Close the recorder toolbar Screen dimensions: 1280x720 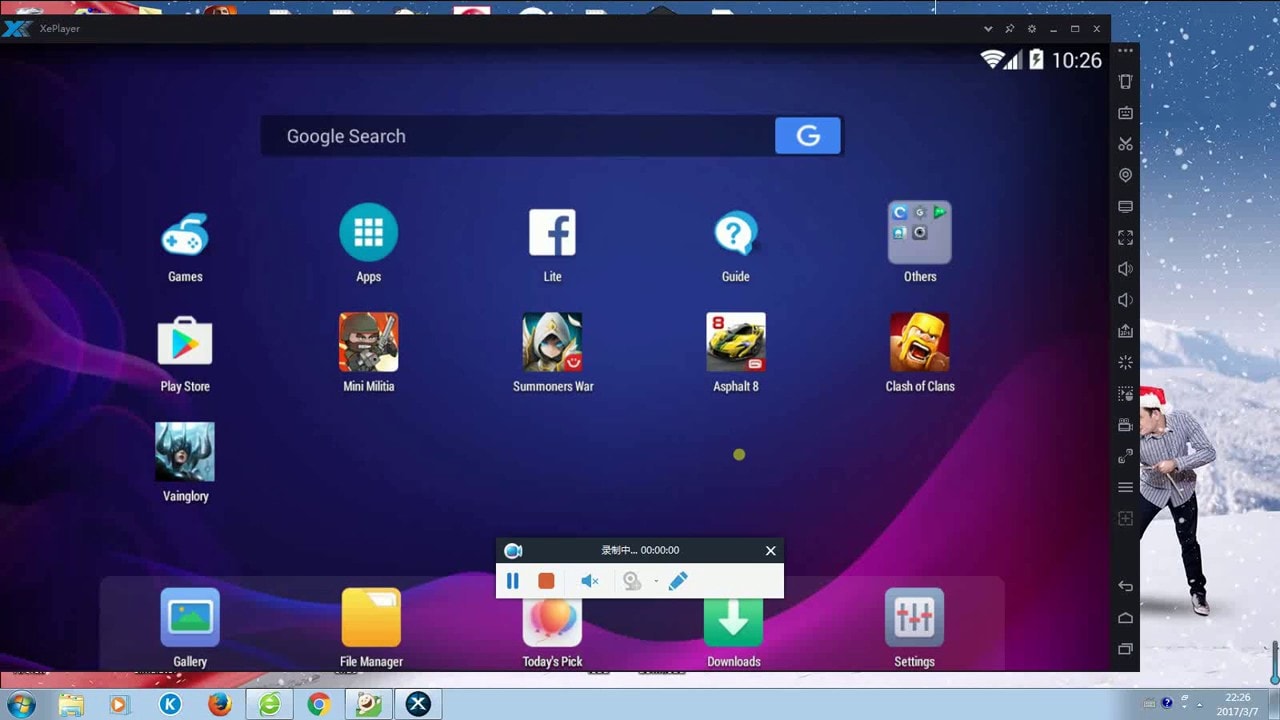770,550
